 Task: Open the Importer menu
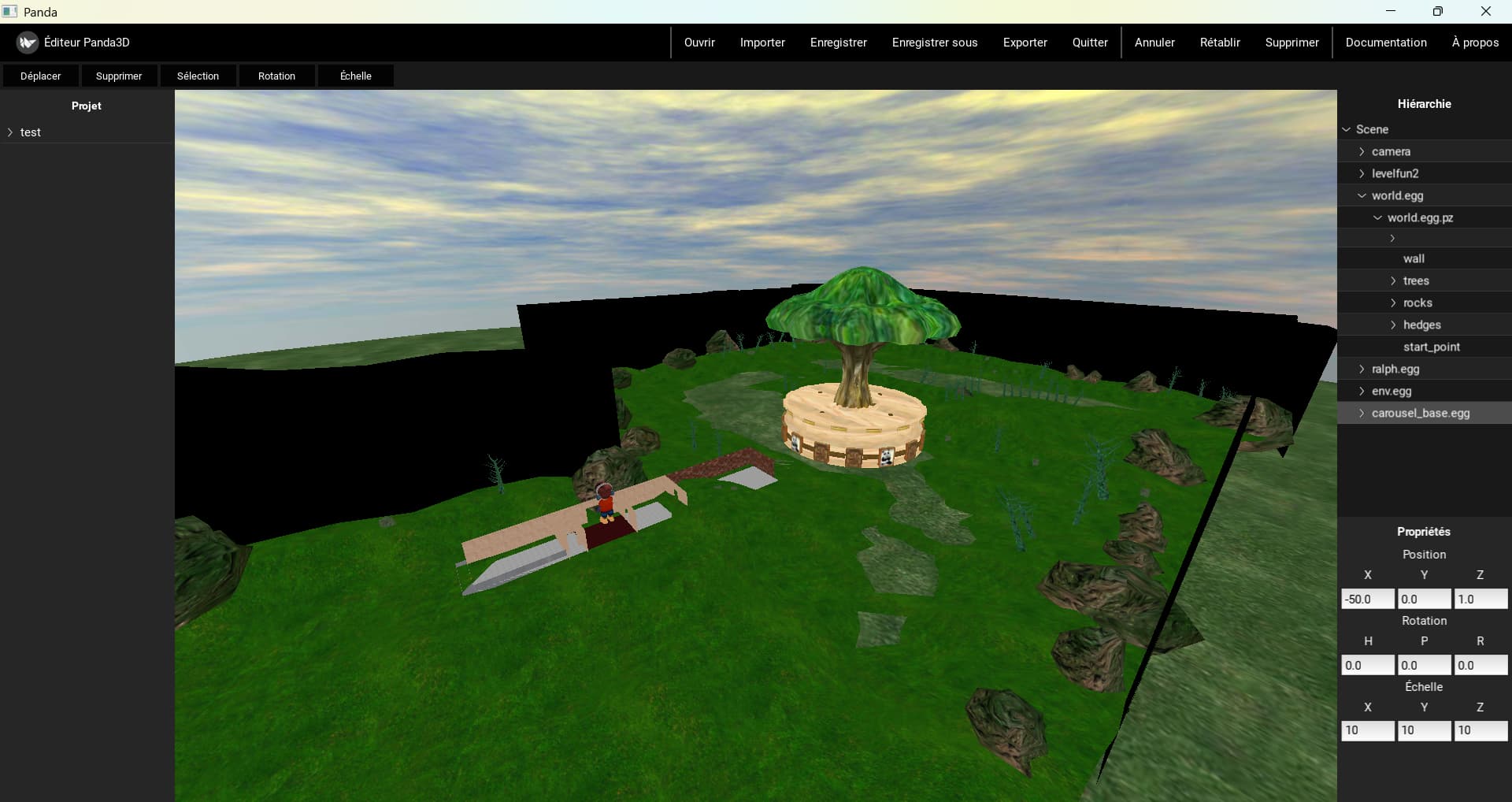coord(762,43)
